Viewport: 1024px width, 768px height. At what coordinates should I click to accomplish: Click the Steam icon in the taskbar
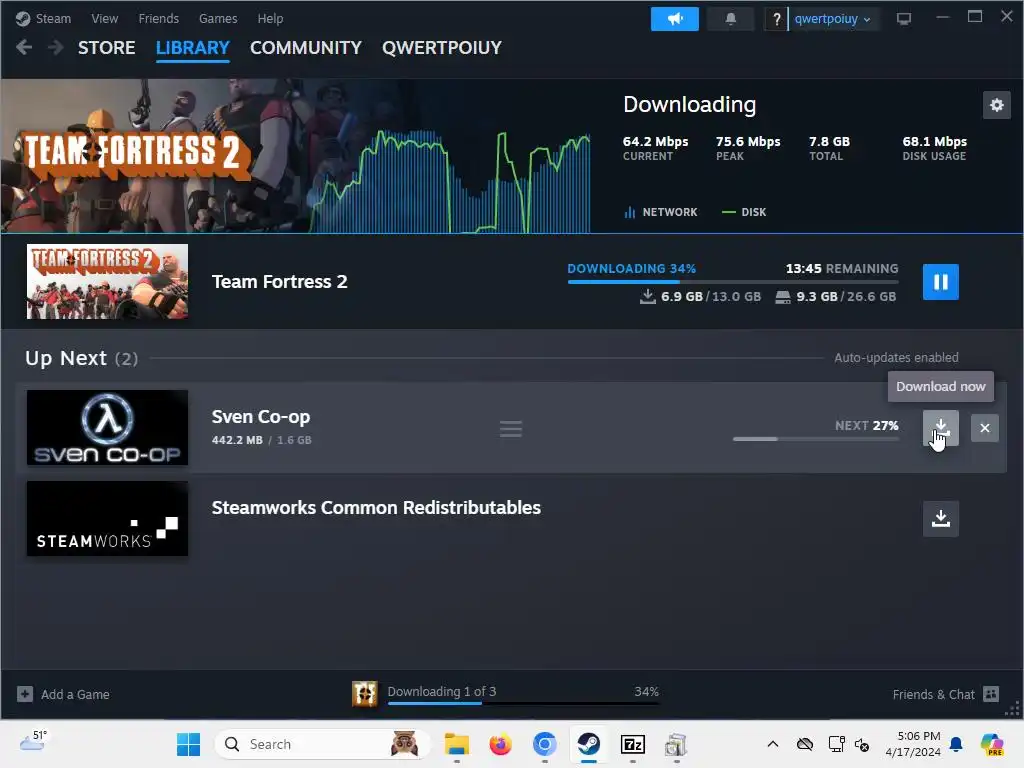[588, 744]
